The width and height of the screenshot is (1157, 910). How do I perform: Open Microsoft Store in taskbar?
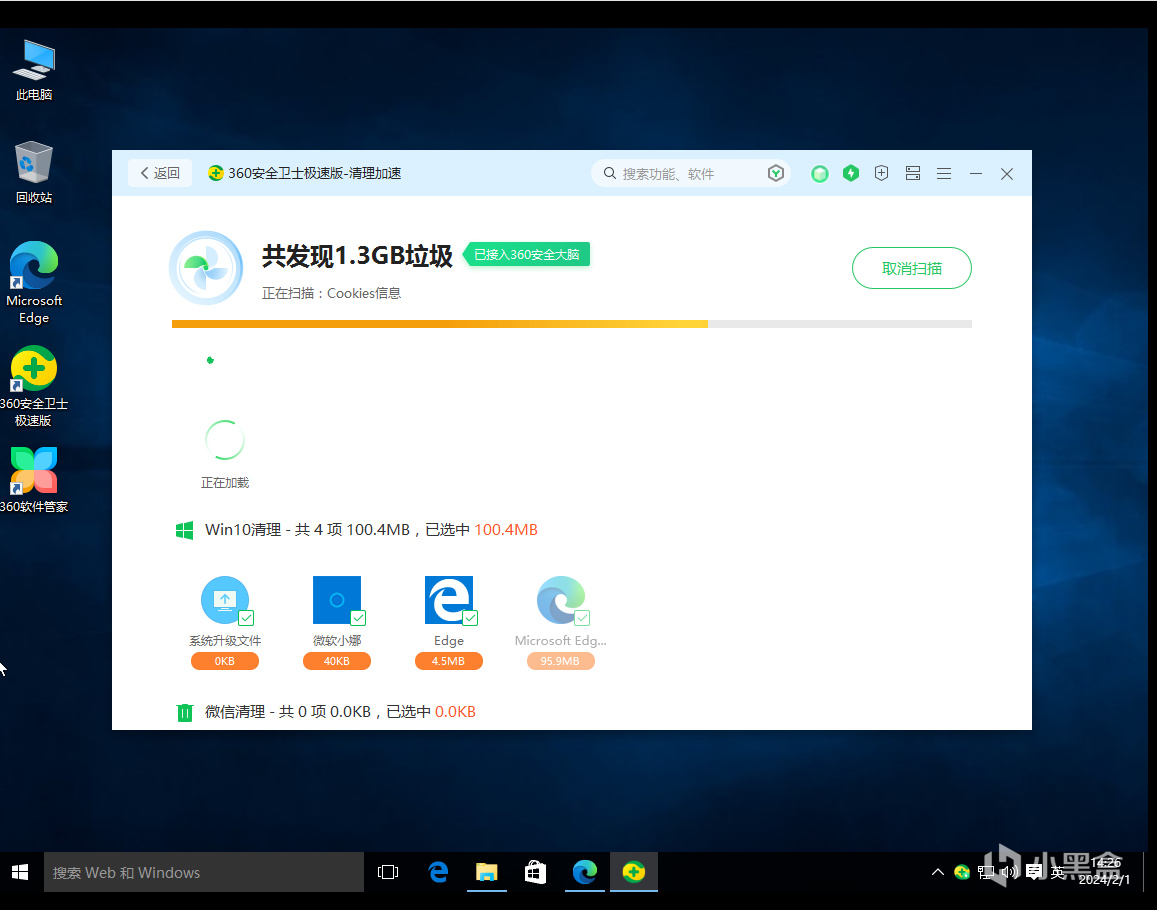click(535, 872)
